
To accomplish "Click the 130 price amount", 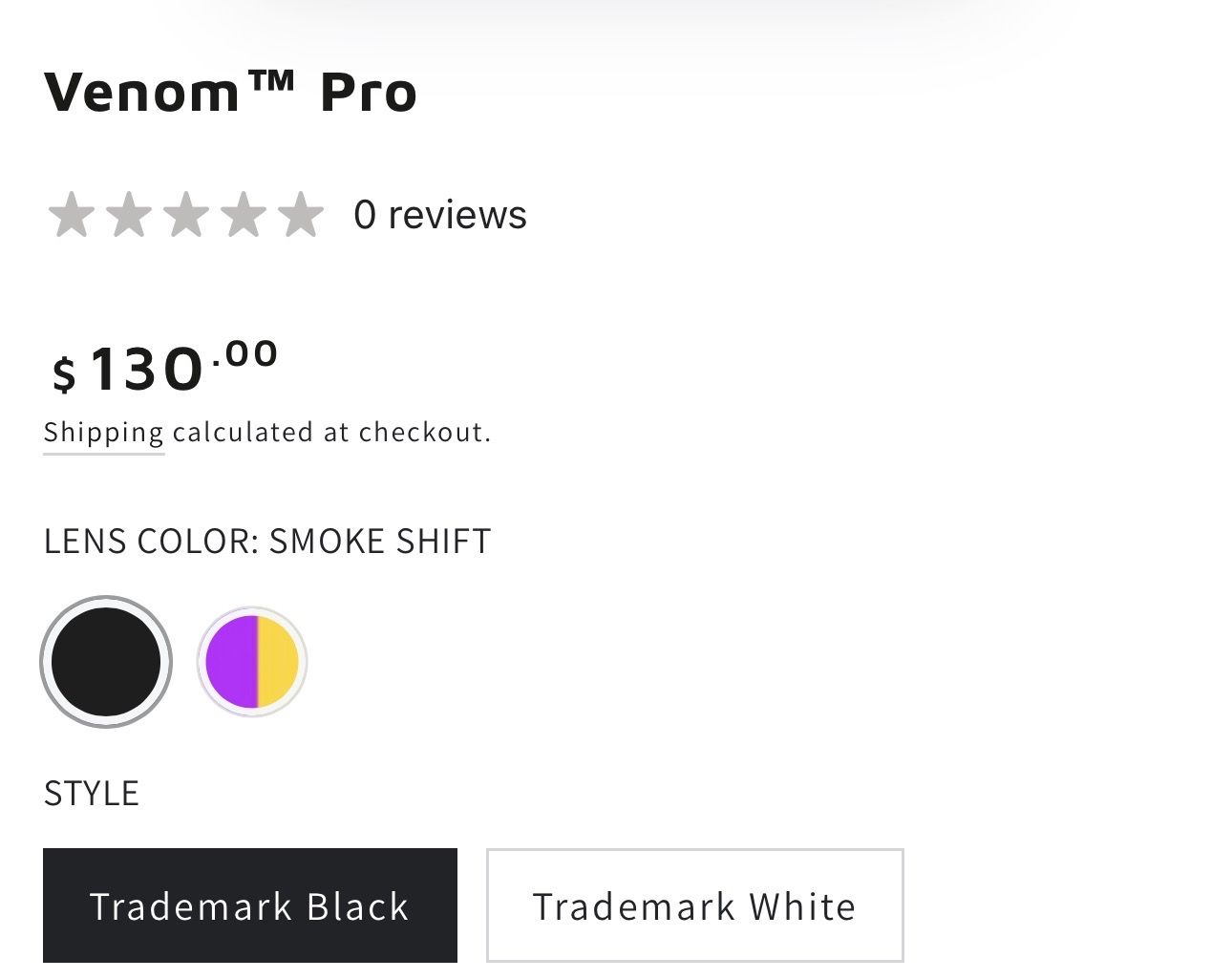I will pos(146,370).
